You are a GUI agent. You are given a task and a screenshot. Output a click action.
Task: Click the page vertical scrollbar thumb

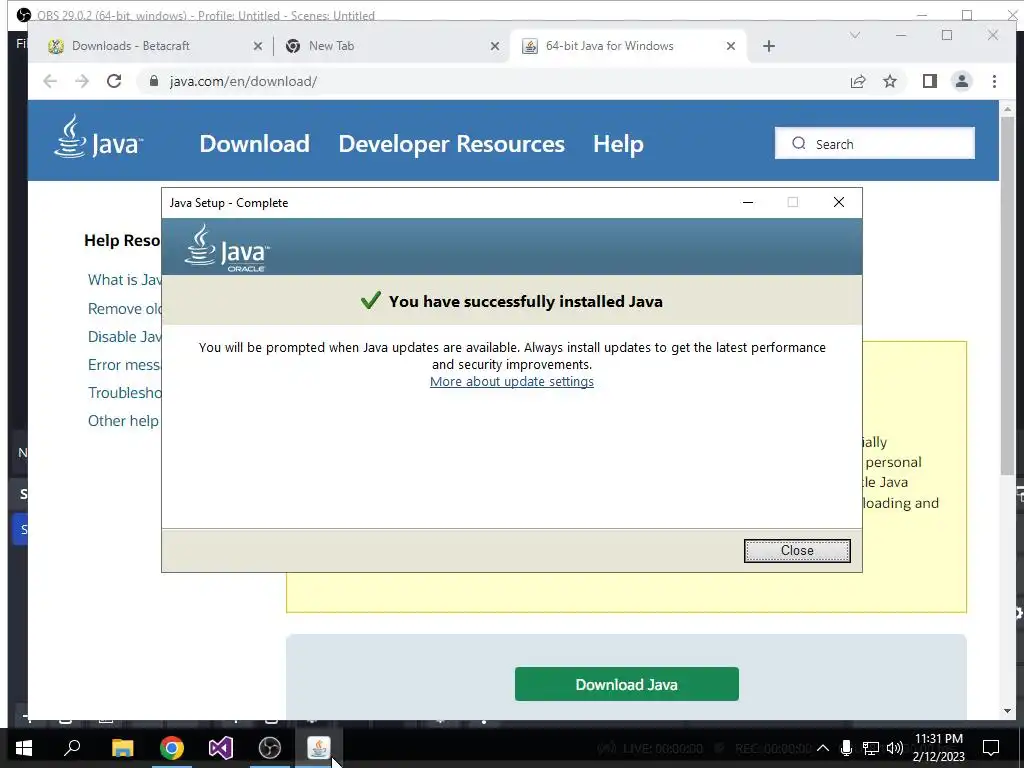click(x=1007, y=294)
